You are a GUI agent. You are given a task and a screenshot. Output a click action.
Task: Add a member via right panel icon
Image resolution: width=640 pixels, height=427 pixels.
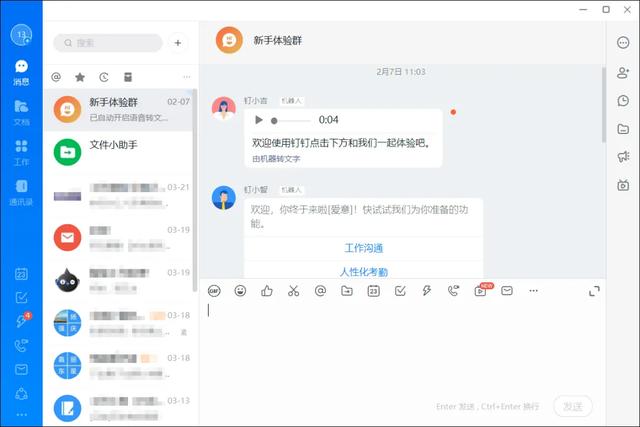click(x=623, y=73)
